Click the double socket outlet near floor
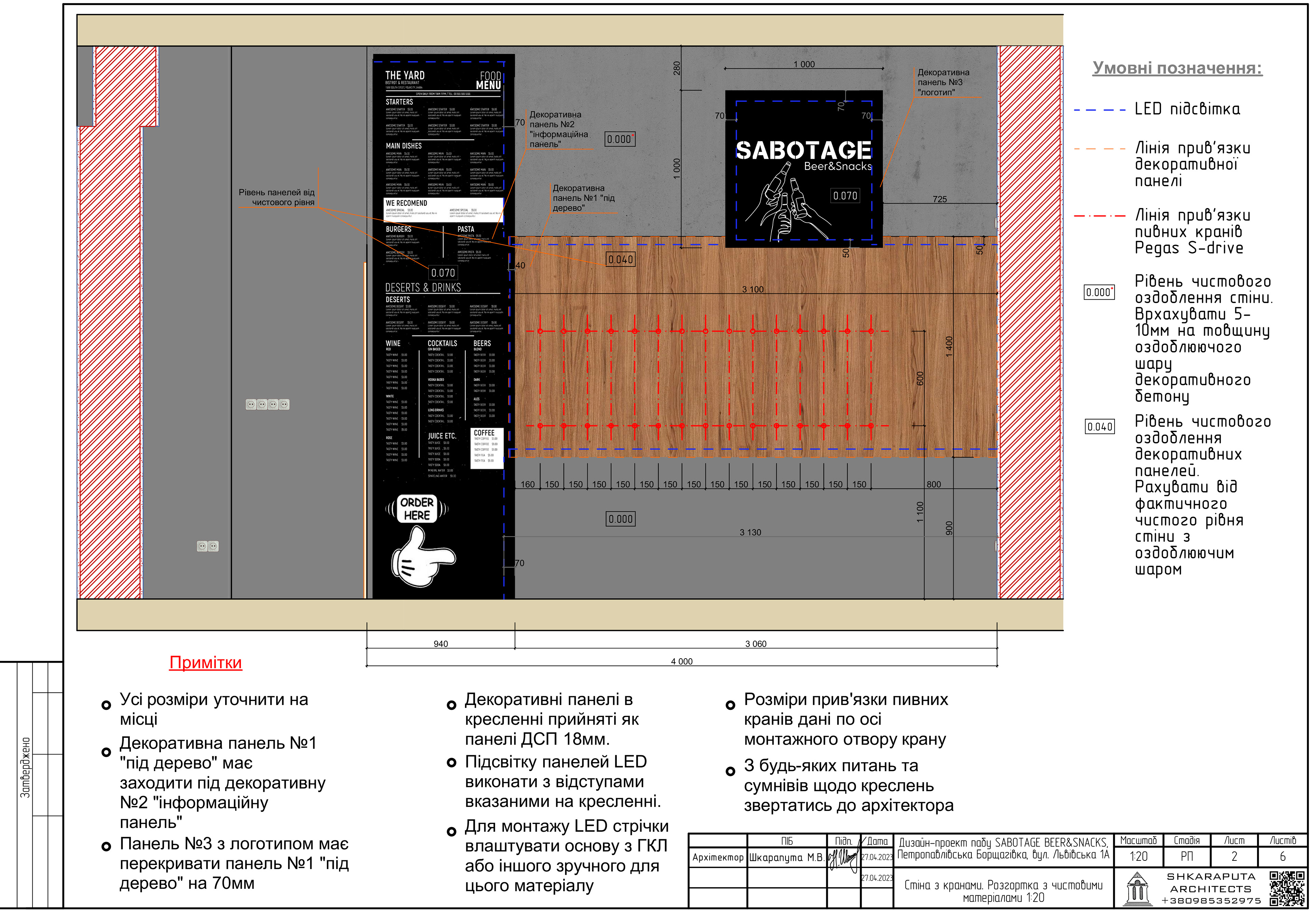This screenshot has width=1312, height=924. click(x=207, y=546)
